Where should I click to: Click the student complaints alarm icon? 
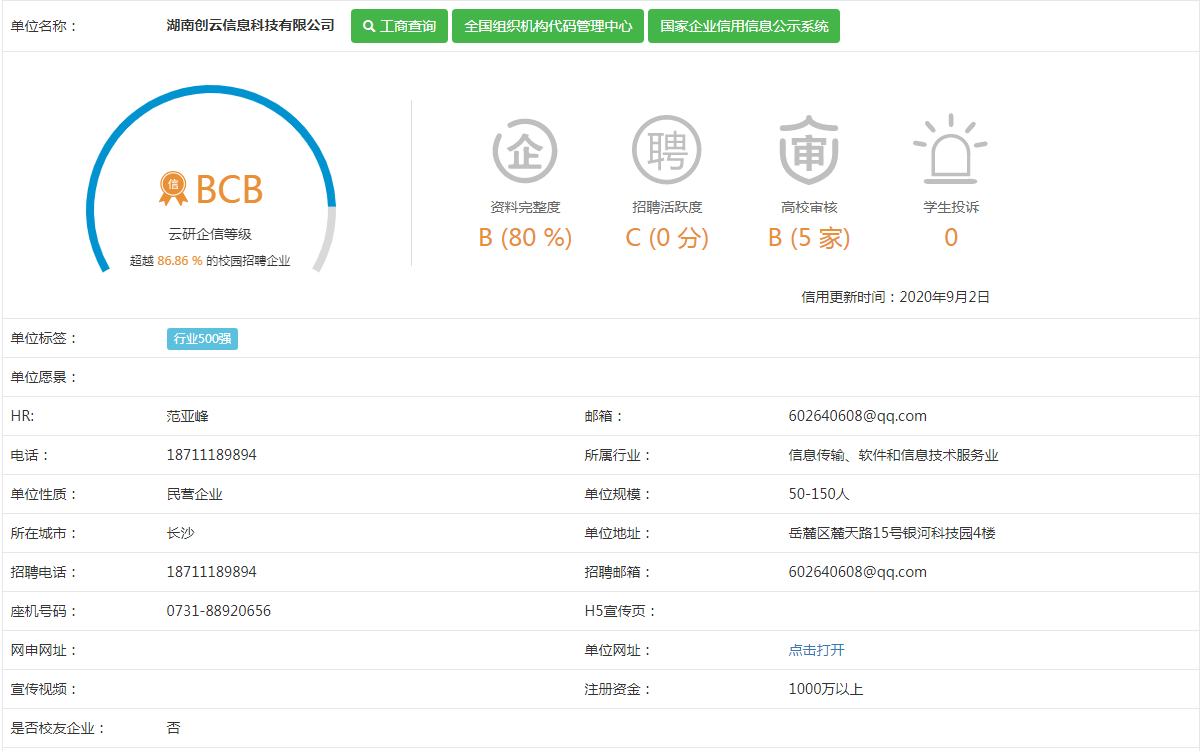click(950, 150)
